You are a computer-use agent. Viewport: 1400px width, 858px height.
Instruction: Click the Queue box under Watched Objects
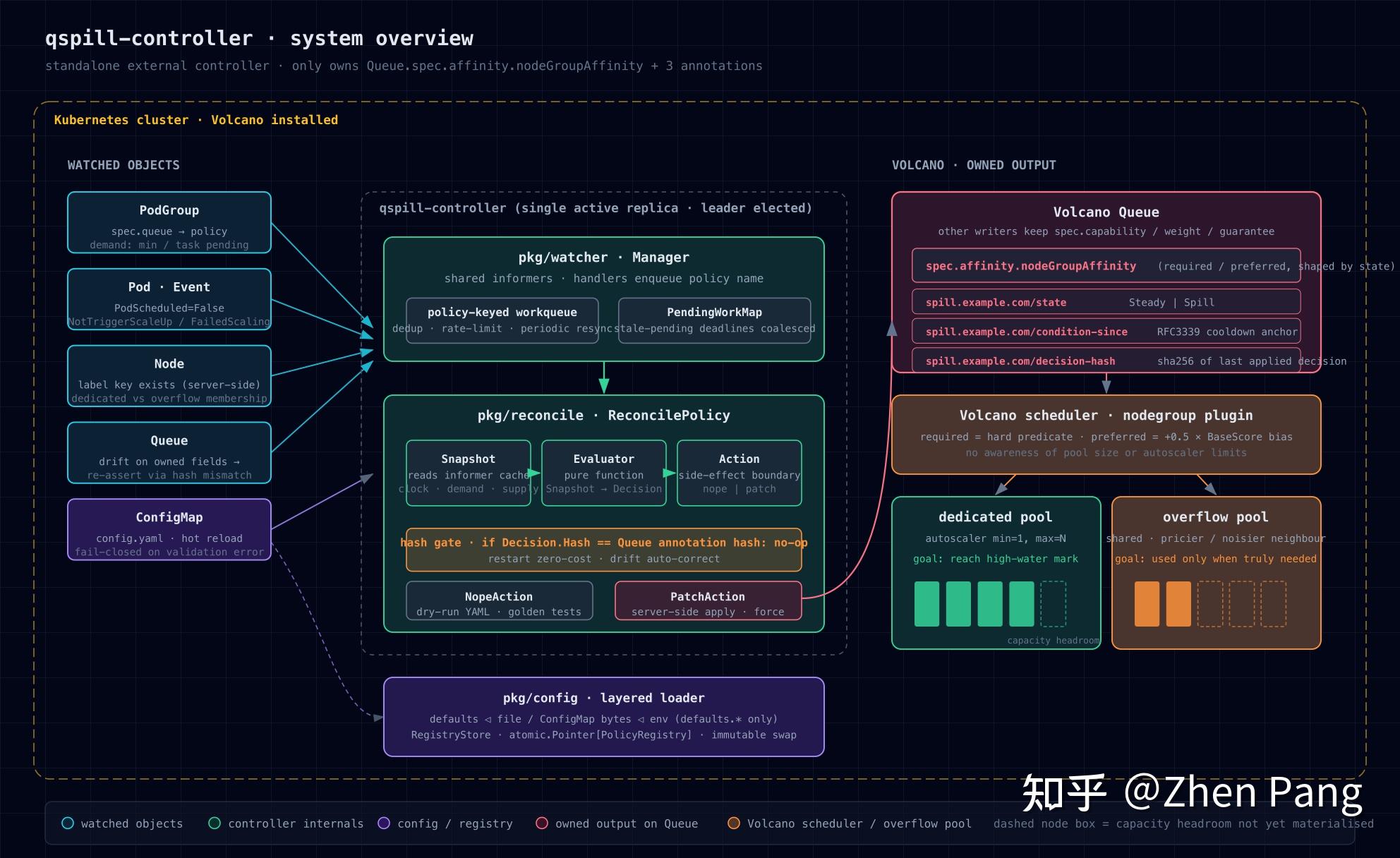point(169,453)
